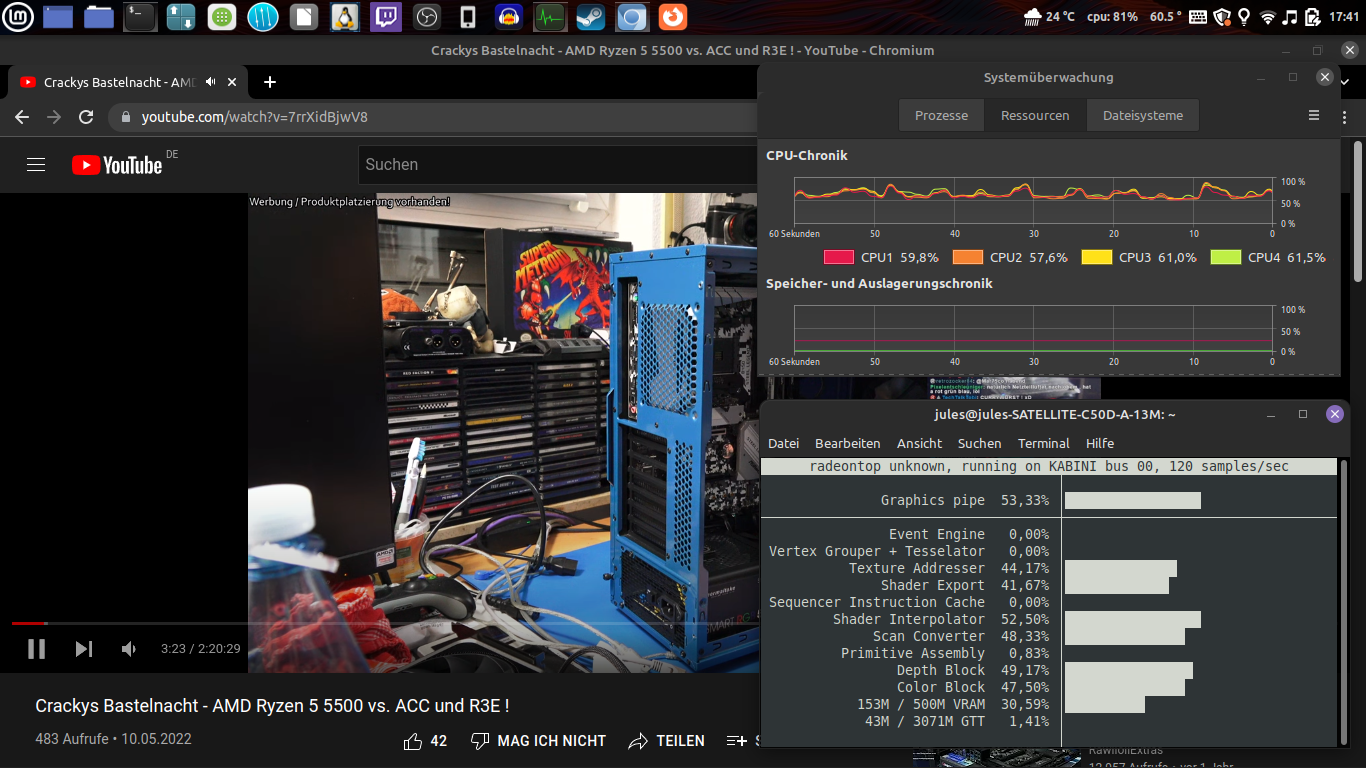The width and height of the screenshot is (1366, 768).
Task: Click TEILEN to share the video
Action: (x=666, y=741)
